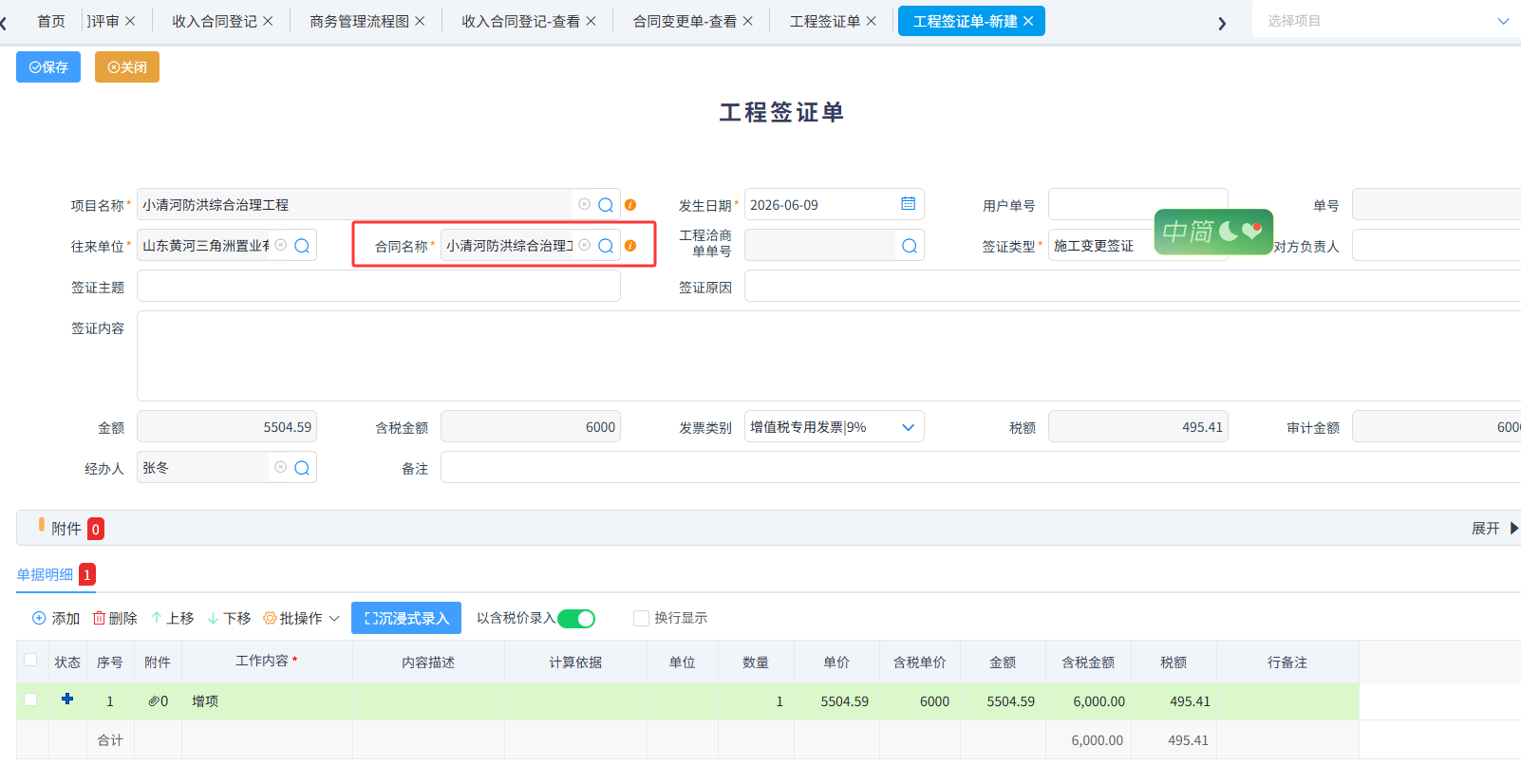Close the 收入合同登记 tab

[268, 21]
